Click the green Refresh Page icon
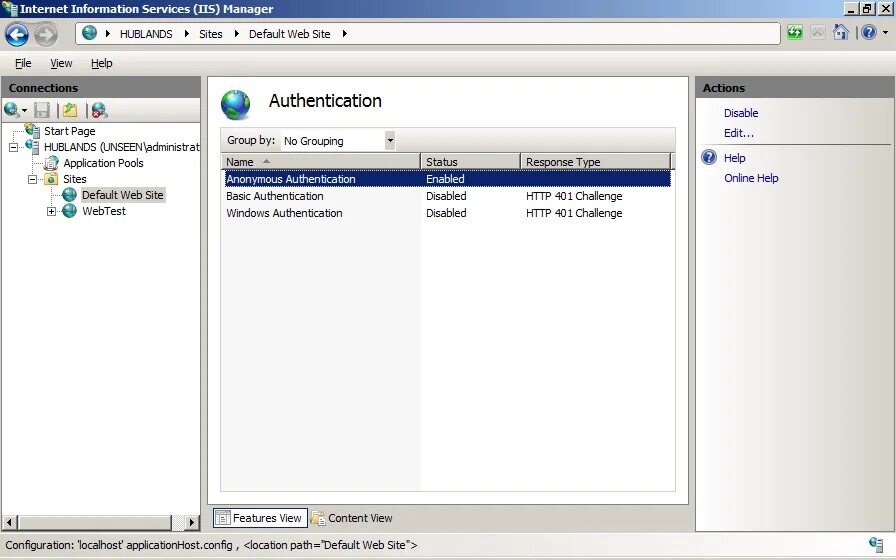The height and width of the screenshot is (560, 896). pos(794,32)
